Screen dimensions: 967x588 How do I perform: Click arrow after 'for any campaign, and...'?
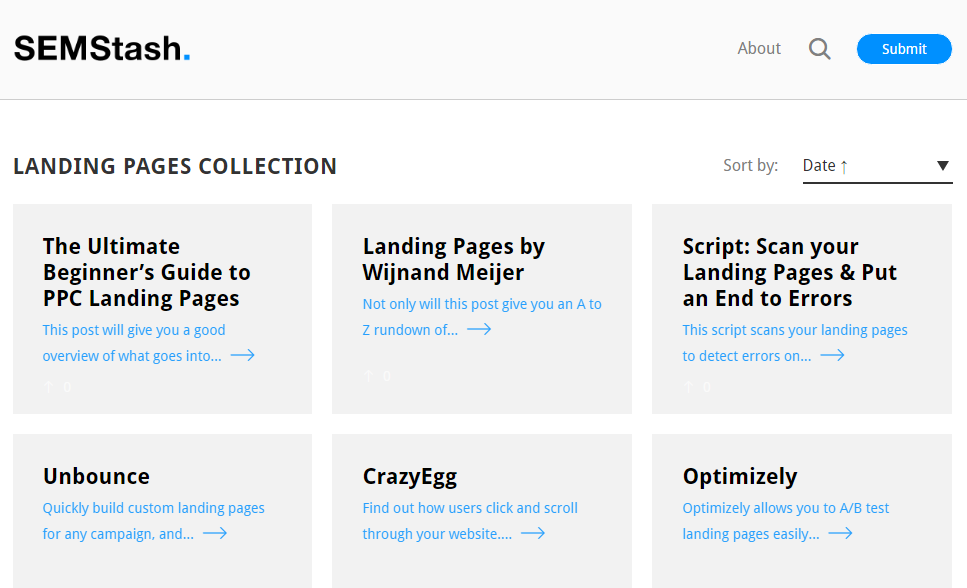click(x=215, y=533)
